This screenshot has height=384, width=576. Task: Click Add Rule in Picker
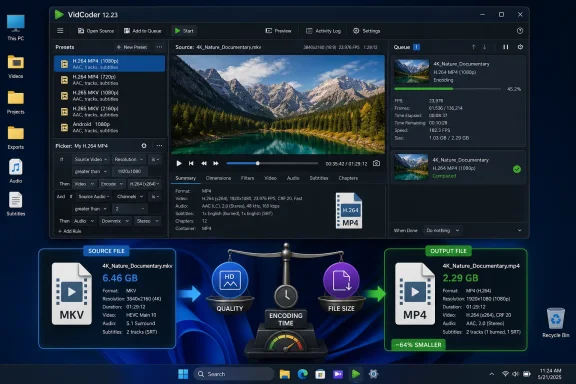tap(70, 231)
